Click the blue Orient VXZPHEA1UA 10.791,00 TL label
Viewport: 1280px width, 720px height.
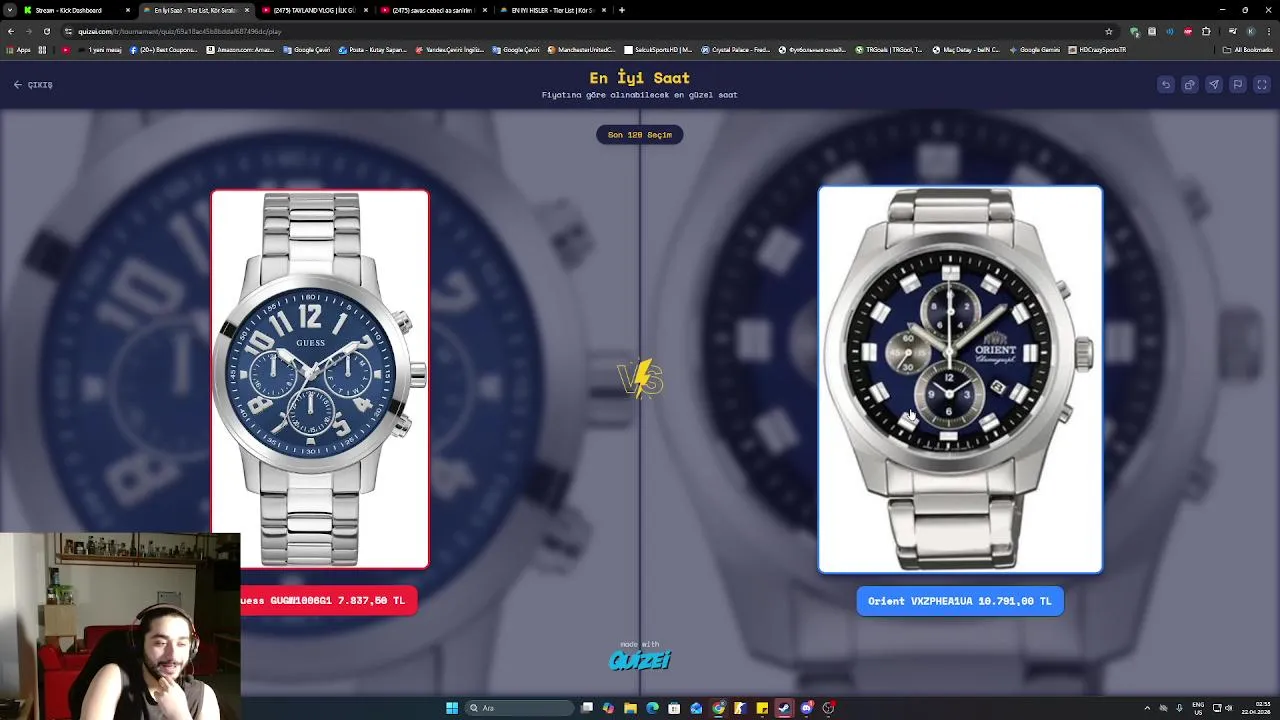click(960, 601)
